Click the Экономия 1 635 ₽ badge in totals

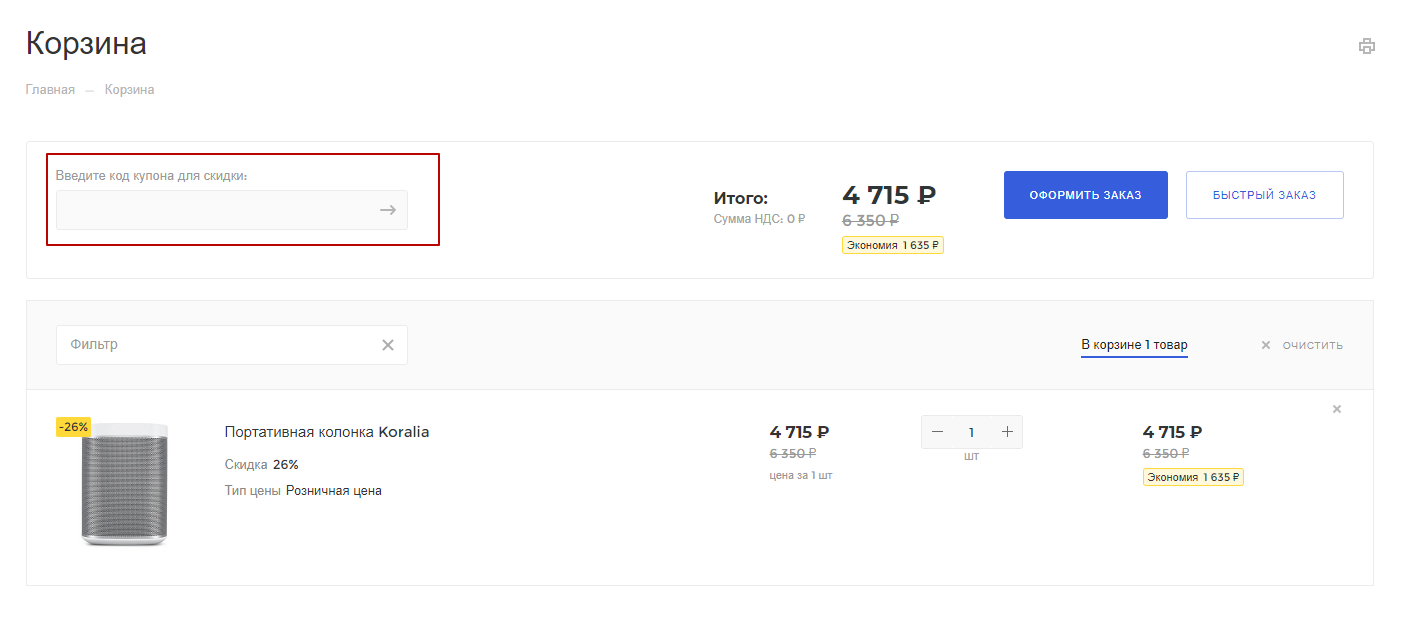(893, 245)
